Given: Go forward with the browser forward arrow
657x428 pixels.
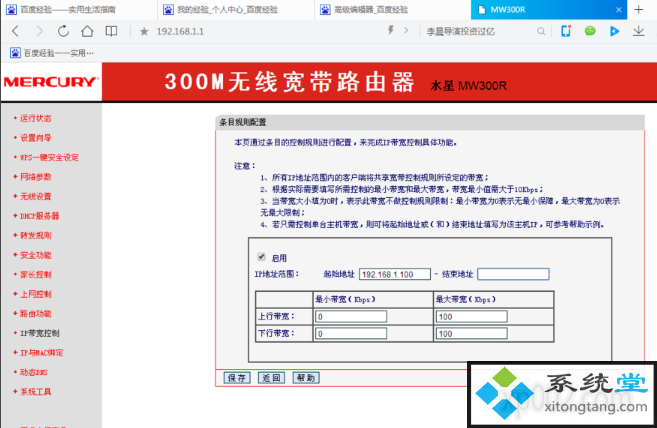Looking at the screenshot, I should click(x=39, y=31).
